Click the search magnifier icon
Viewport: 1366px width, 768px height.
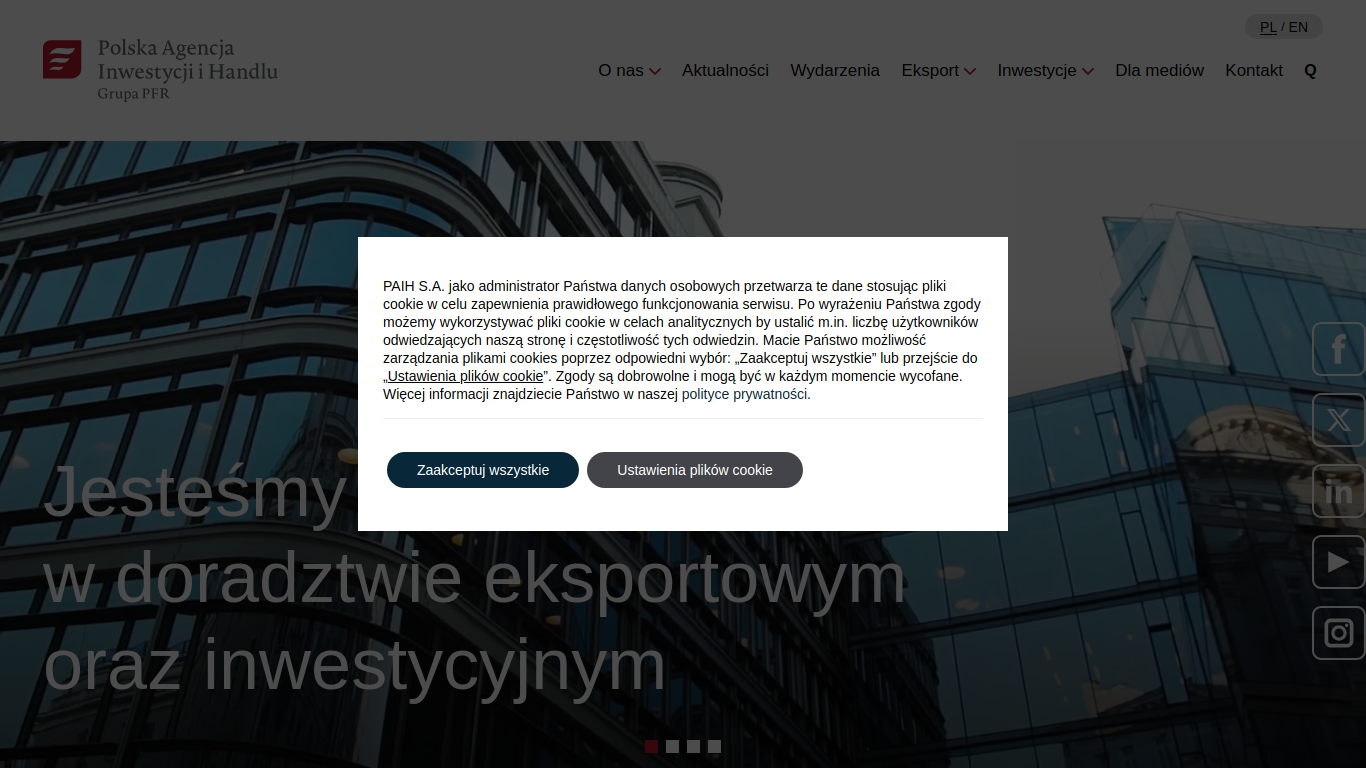[x=1311, y=70]
